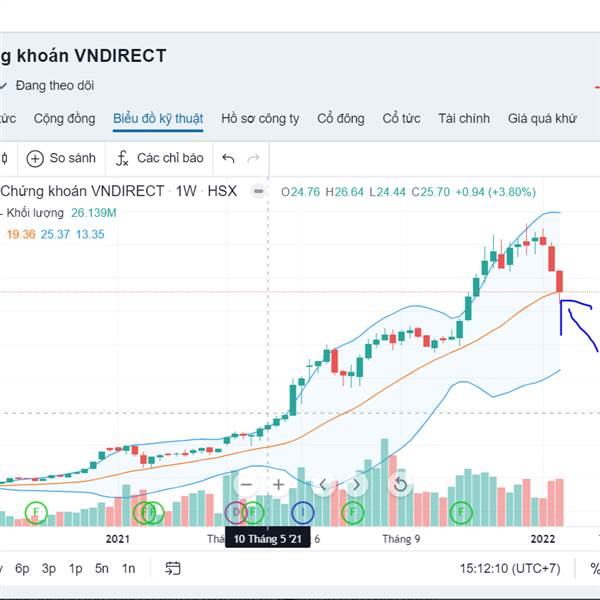Viewport: 600px width, 600px height.
Task: Select 1p time range
Action: click(75, 569)
